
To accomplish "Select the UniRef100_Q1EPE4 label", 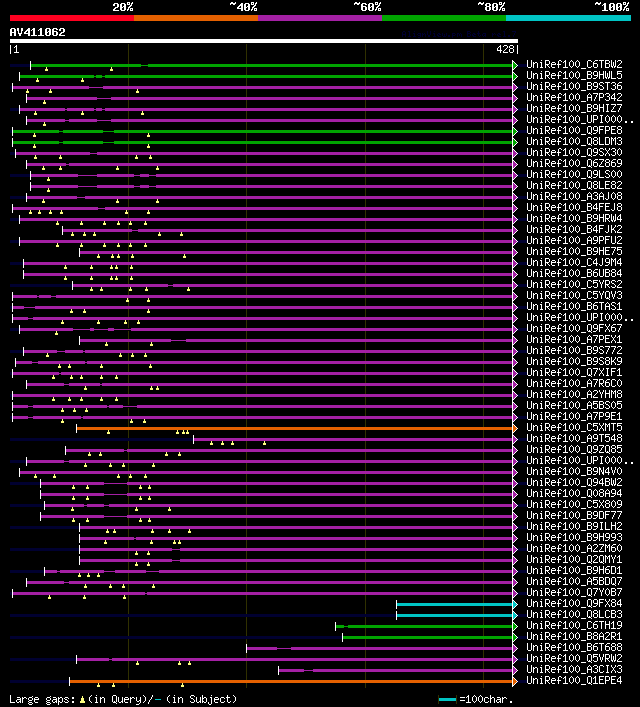I will pyautogui.click(x=574, y=680).
